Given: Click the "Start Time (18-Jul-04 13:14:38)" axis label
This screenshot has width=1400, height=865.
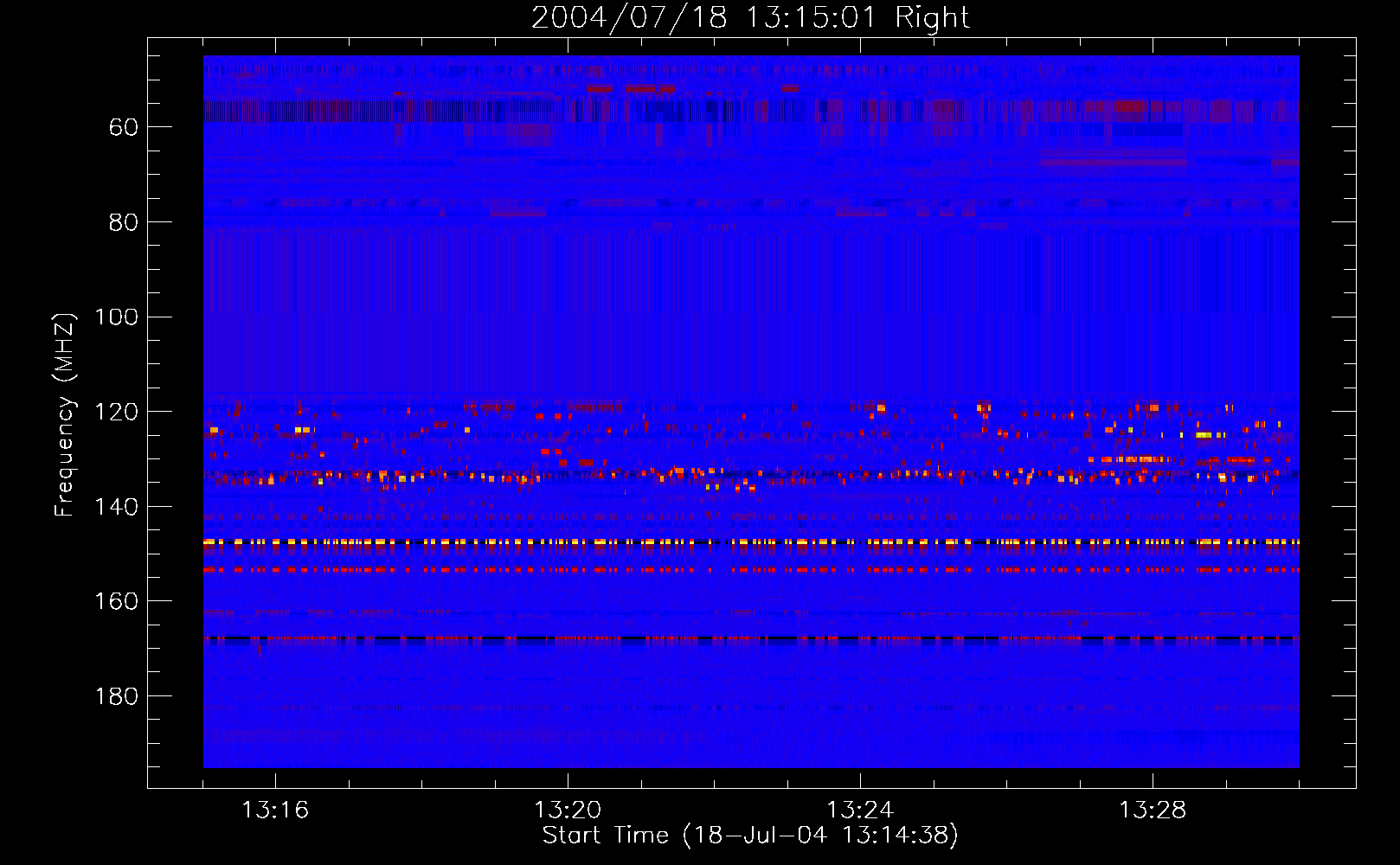Looking at the screenshot, I should point(750,836).
